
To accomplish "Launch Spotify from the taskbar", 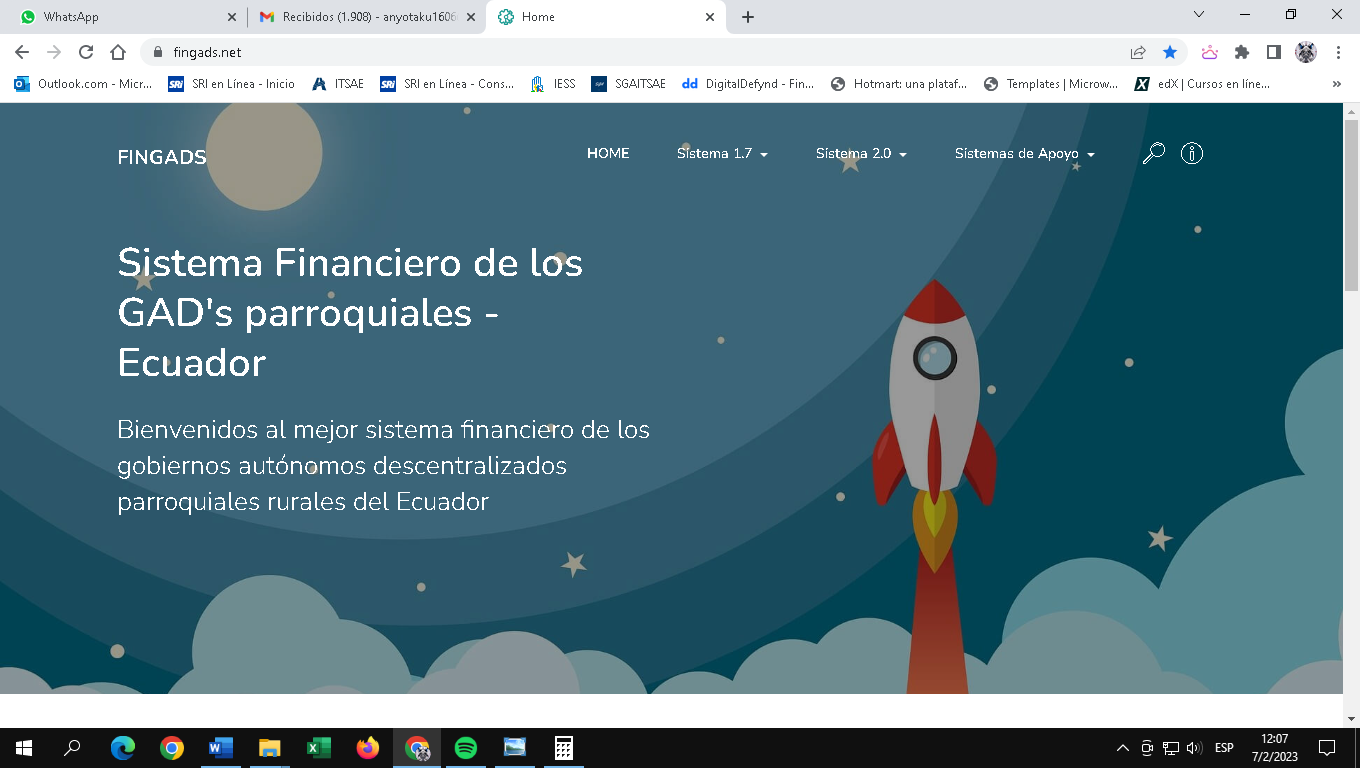I will point(466,748).
